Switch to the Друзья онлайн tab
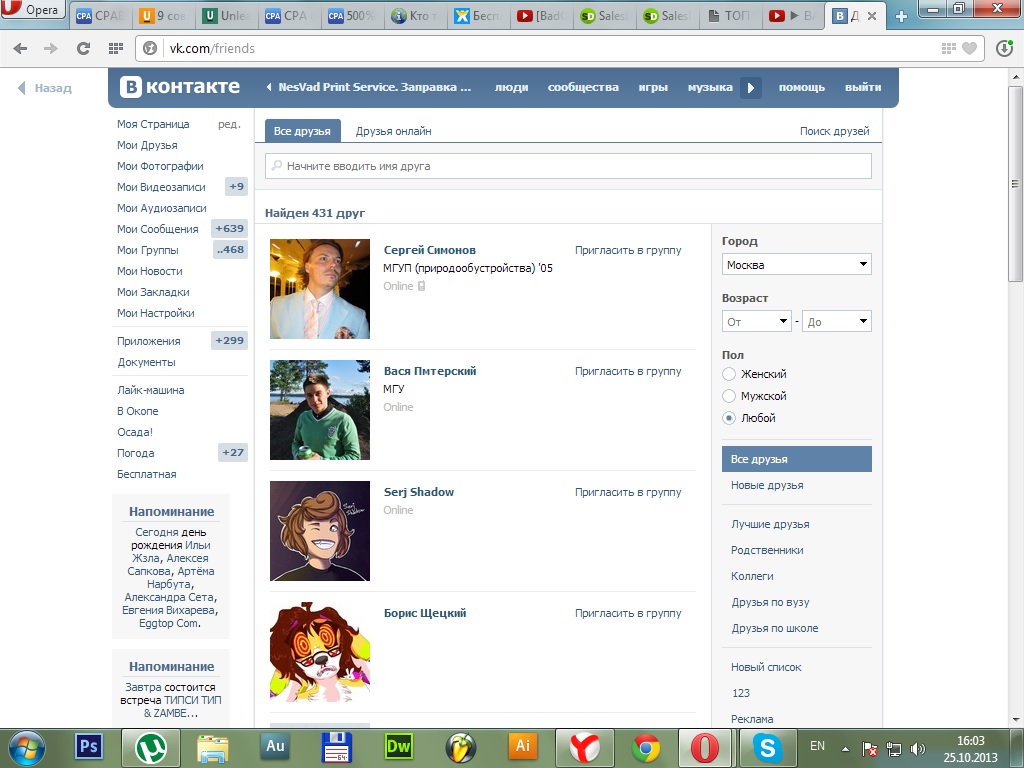The height and width of the screenshot is (768, 1024). [x=393, y=131]
